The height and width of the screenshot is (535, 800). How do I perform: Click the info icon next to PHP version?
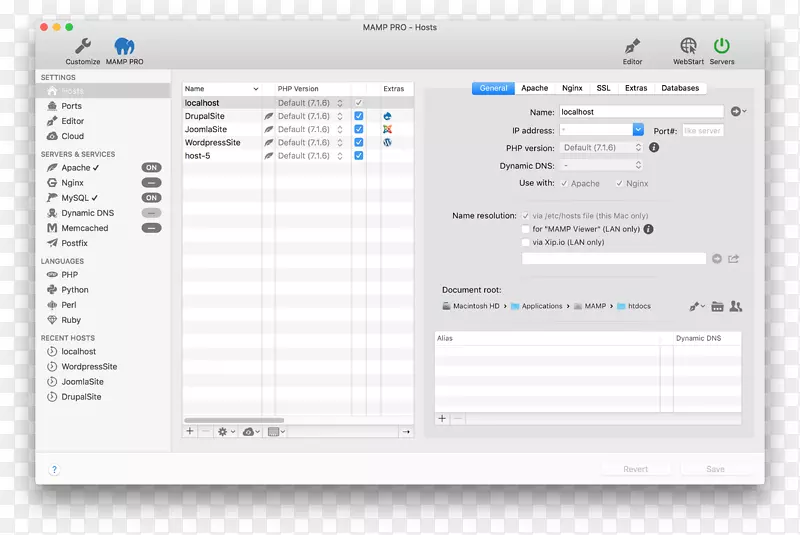(x=654, y=148)
